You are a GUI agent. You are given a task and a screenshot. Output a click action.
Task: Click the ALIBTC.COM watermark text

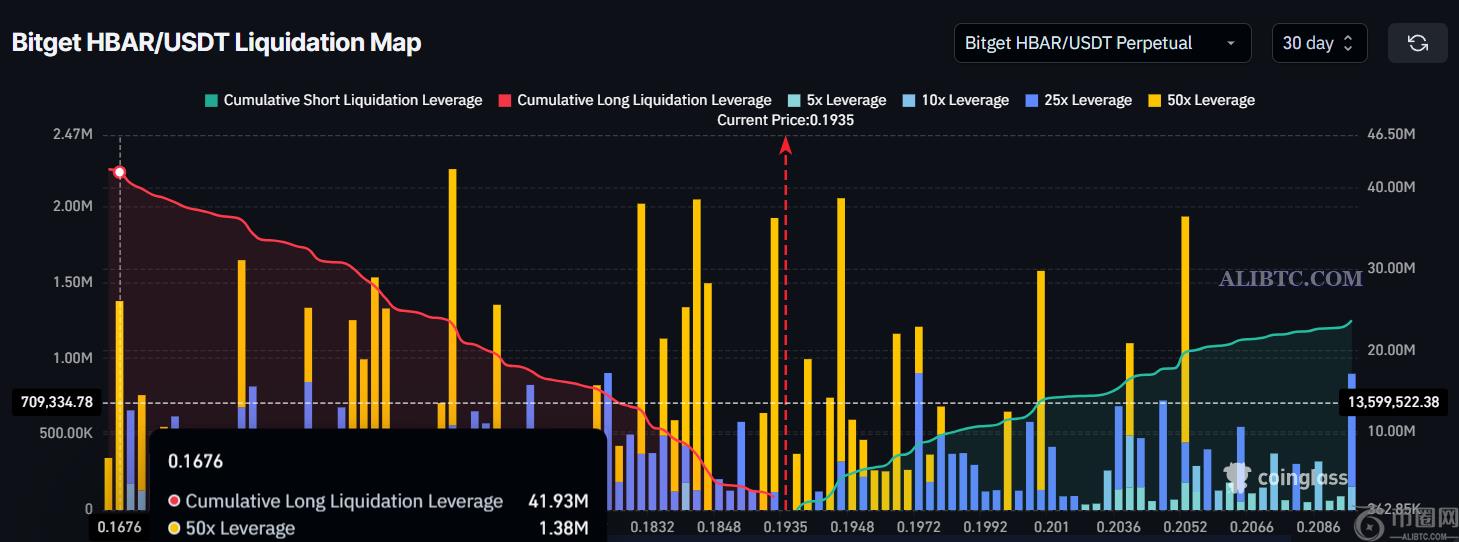pyautogui.click(x=1290, y=279)
